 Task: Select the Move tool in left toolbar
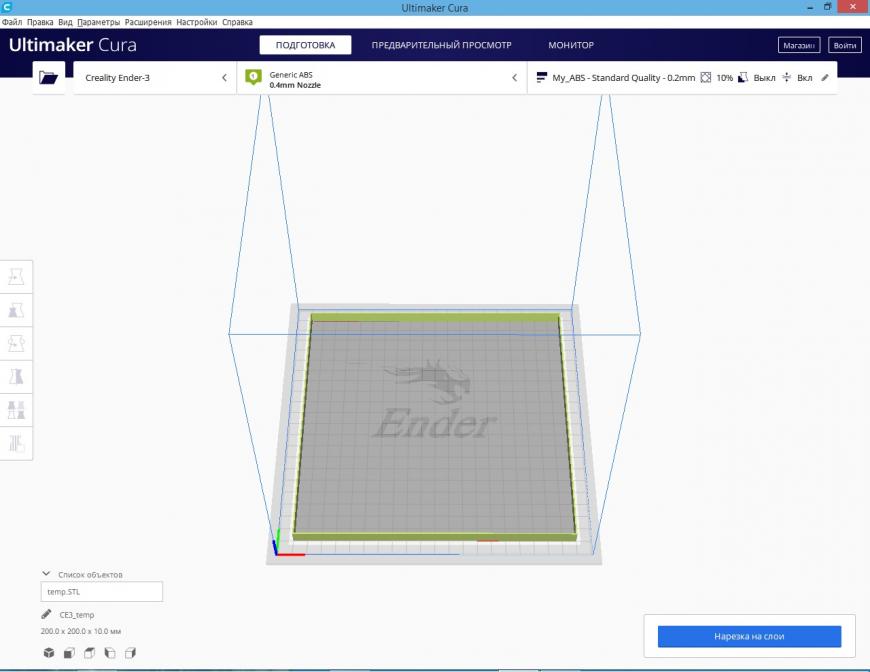tap(16, 276)
